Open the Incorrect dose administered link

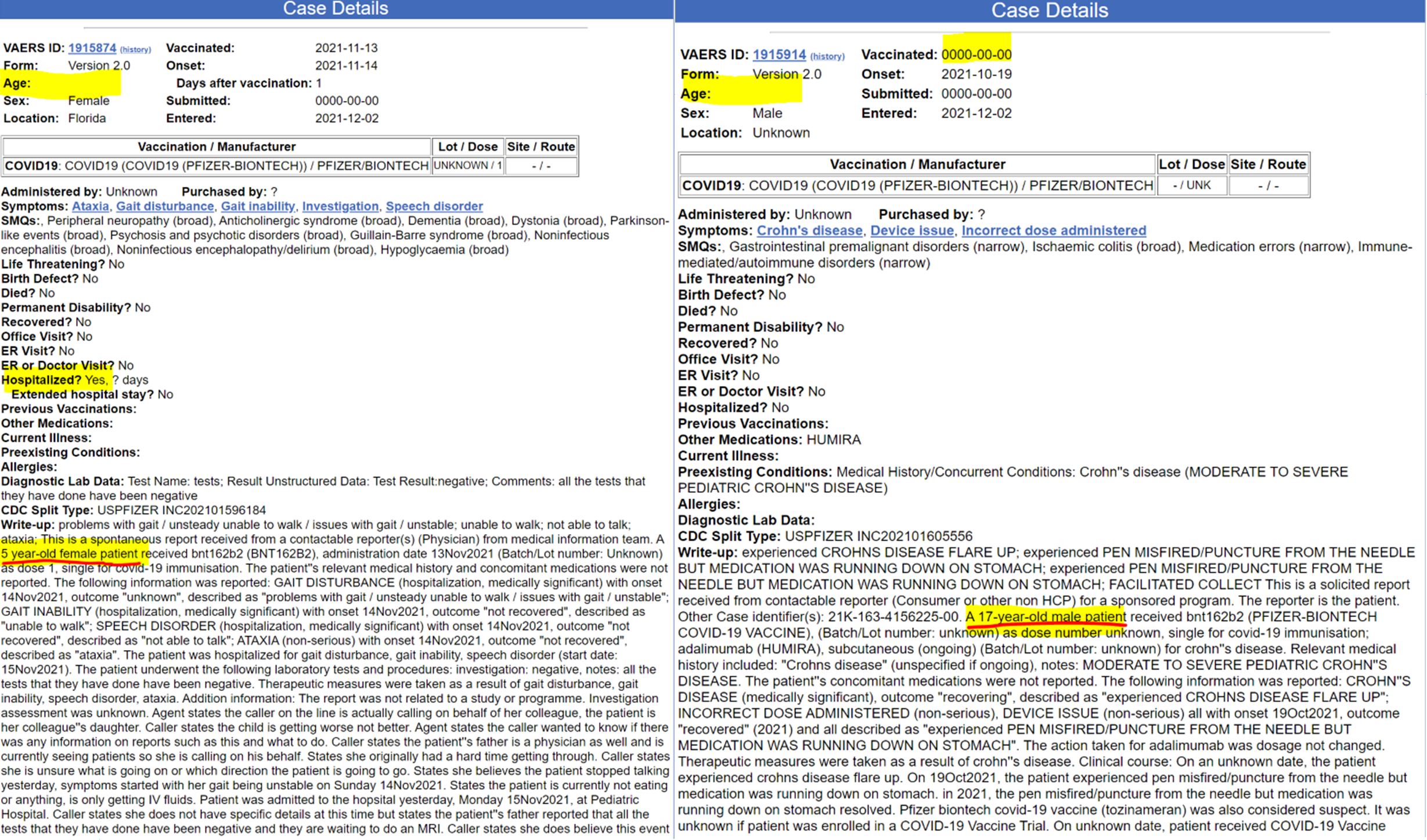click(x=1054, y=230)
